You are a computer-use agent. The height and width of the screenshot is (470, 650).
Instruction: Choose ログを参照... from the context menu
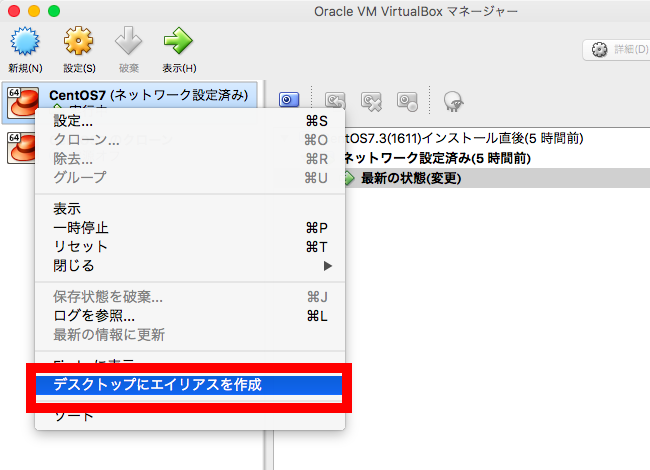pos(190,316)
